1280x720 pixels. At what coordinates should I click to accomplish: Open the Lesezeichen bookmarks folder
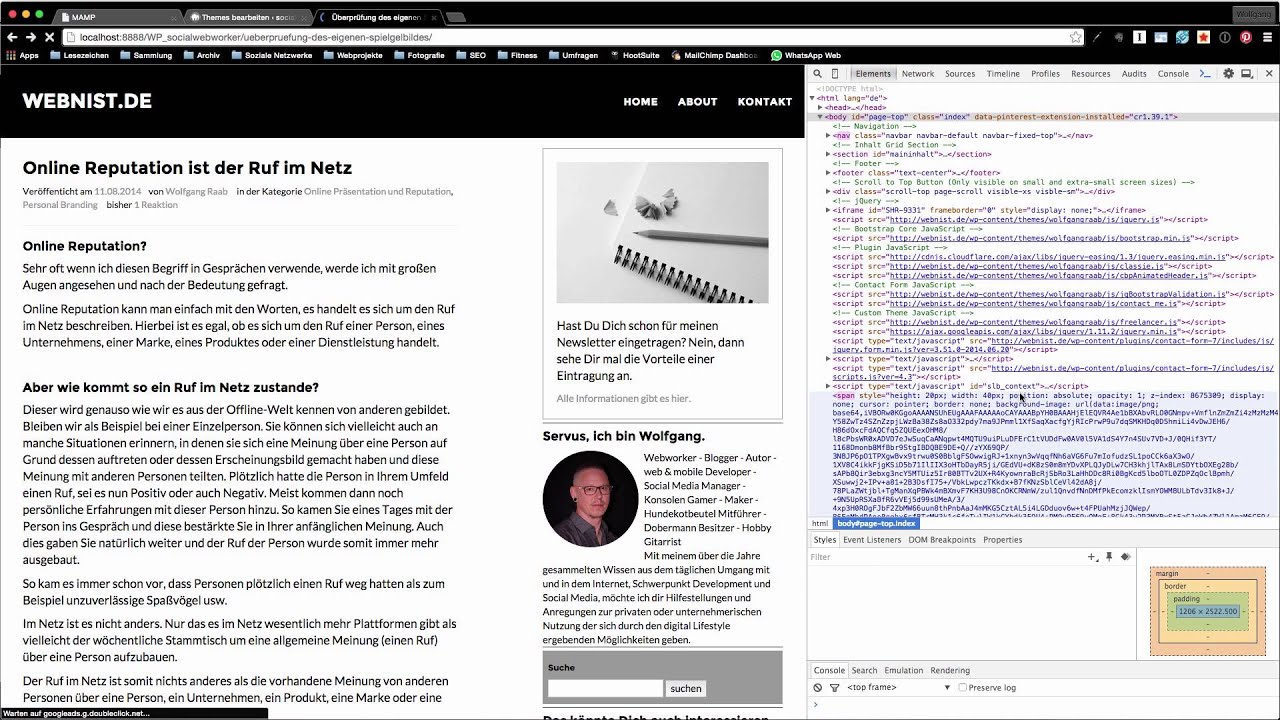(x=78, y=56)
